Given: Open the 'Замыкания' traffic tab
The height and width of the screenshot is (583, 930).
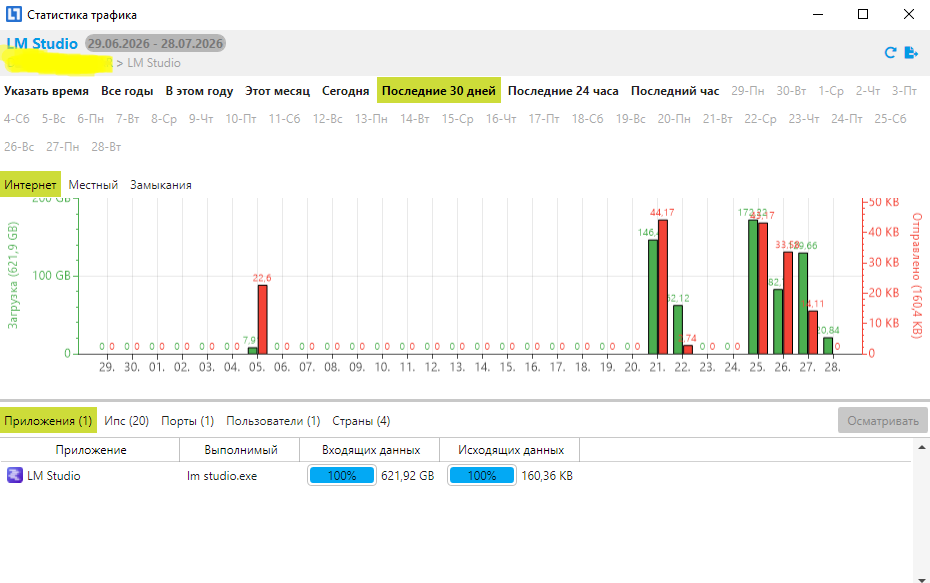Looking at the screenshot, I should pyautogui.click(x=161, y=185).
